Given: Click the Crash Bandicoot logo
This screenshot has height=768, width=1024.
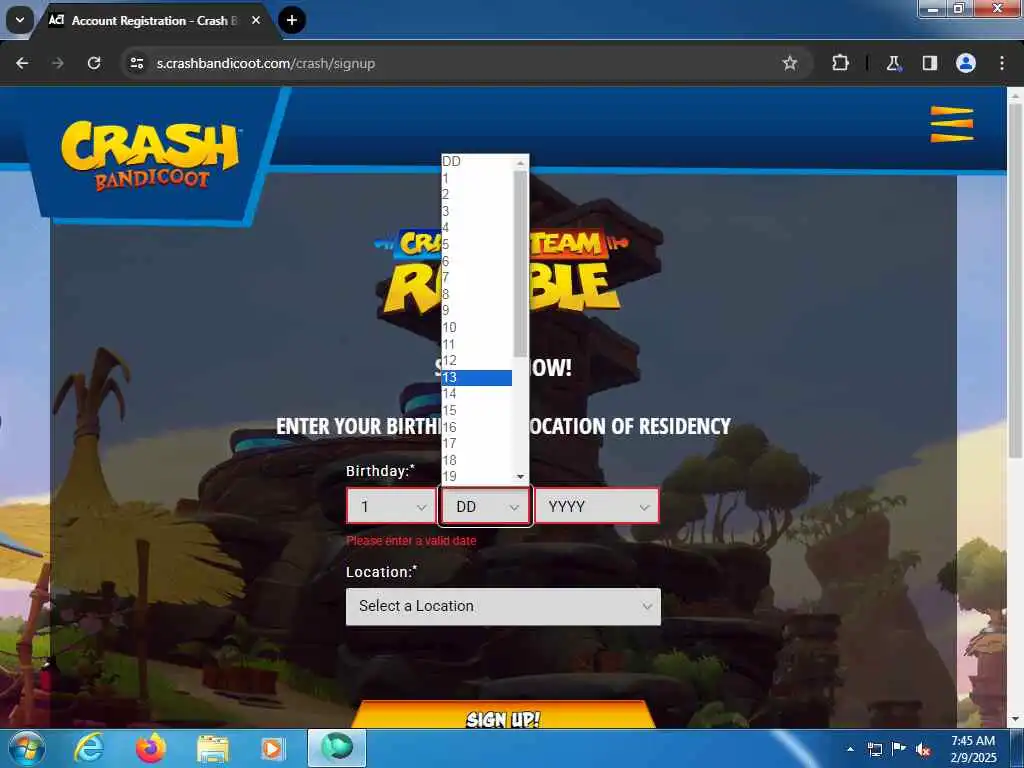Looking at the screenshot, I should [x=150, y=155].
